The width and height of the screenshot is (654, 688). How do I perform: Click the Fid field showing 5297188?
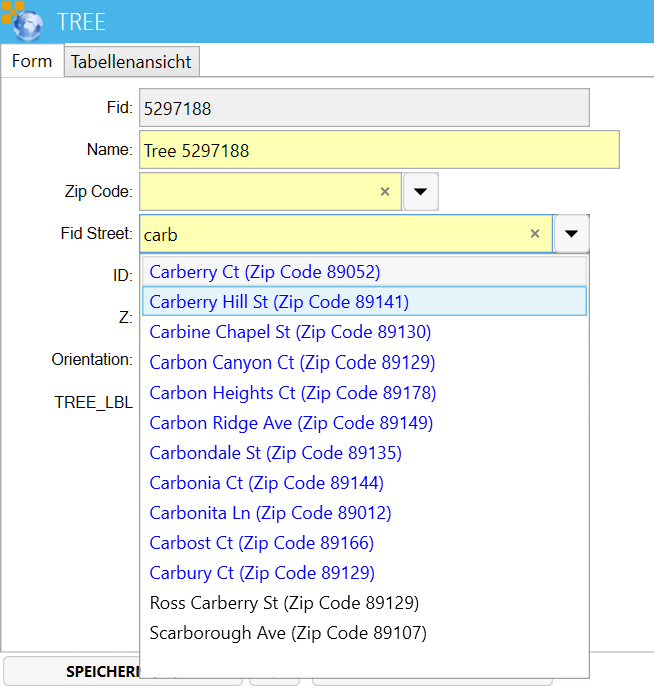click(364, 108)
